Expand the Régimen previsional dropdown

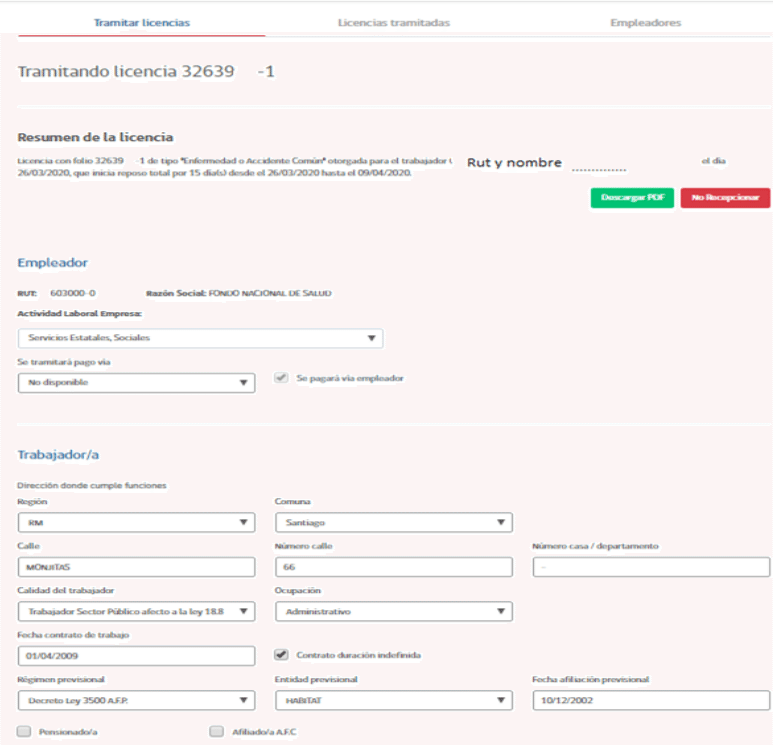(x=137, y=700)
